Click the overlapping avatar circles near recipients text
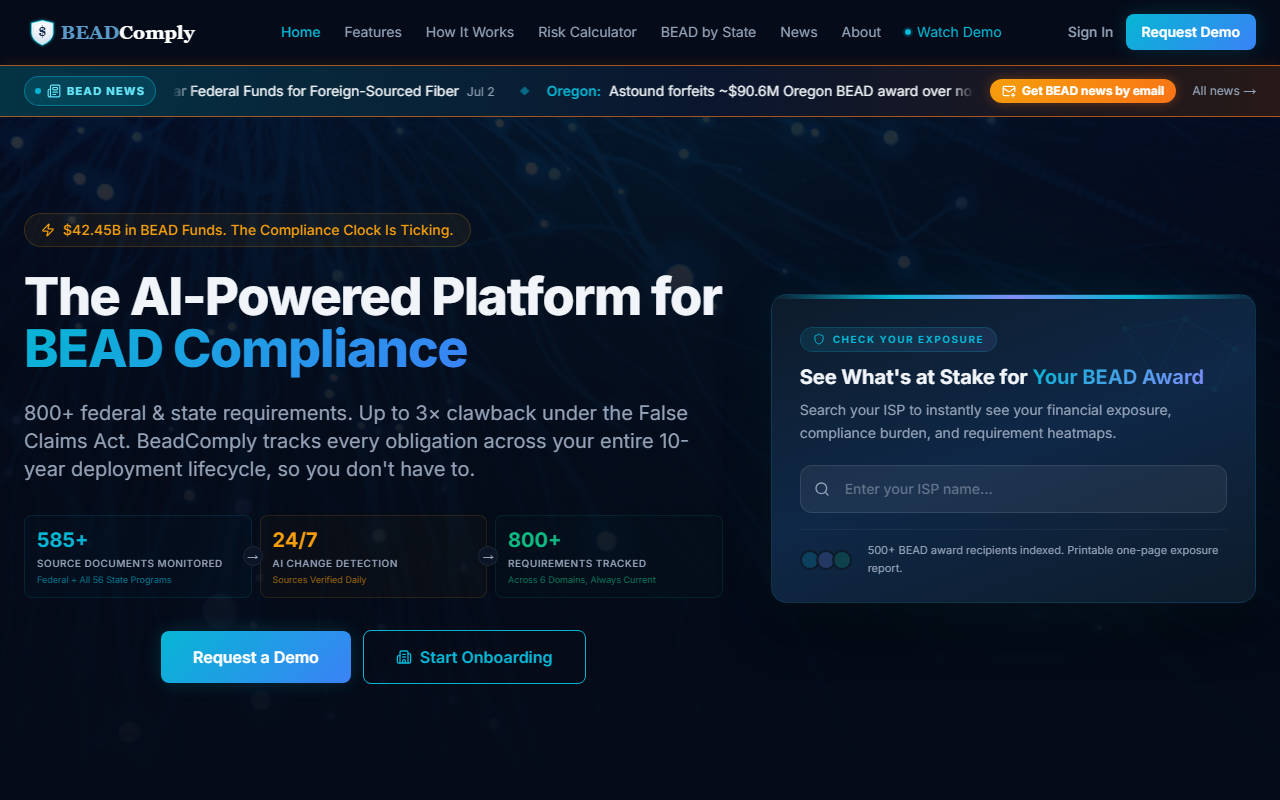 (x=826, y=560)
